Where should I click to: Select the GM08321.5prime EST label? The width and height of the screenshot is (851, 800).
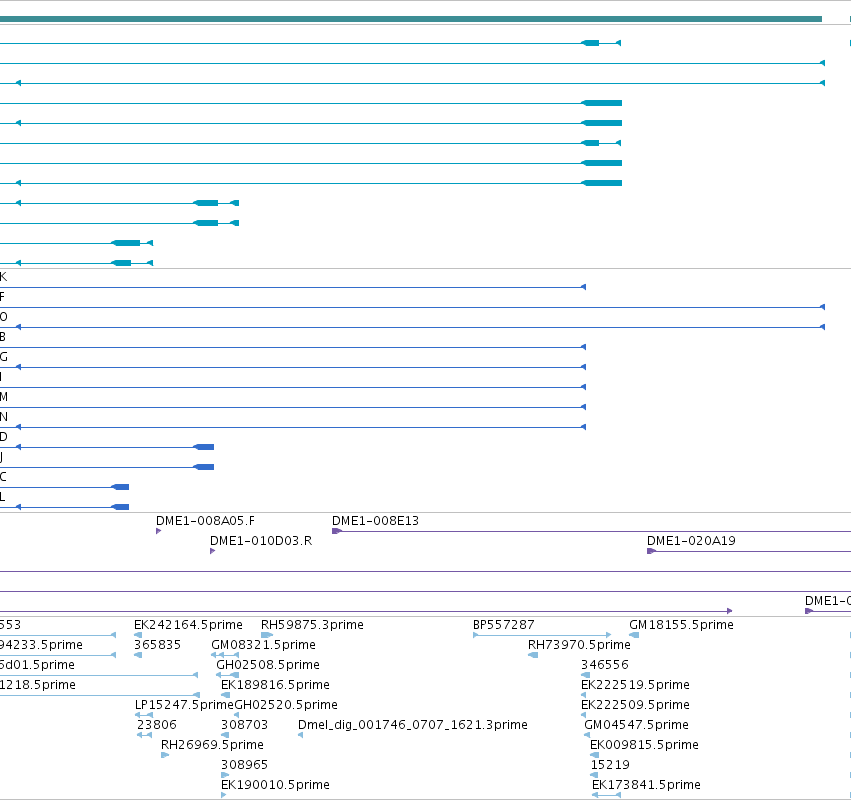click(x=263, y=645)
